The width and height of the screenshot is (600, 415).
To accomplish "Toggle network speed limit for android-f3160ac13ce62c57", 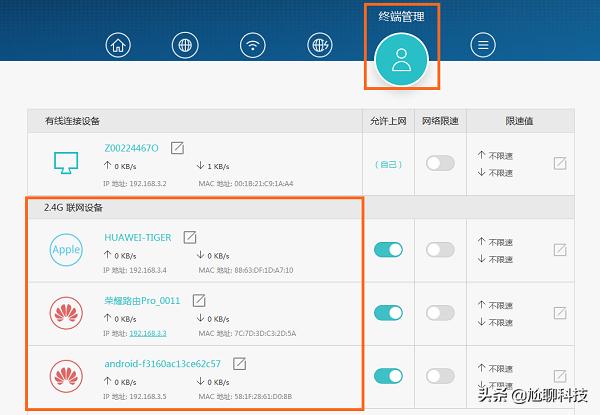I will 440,376.
